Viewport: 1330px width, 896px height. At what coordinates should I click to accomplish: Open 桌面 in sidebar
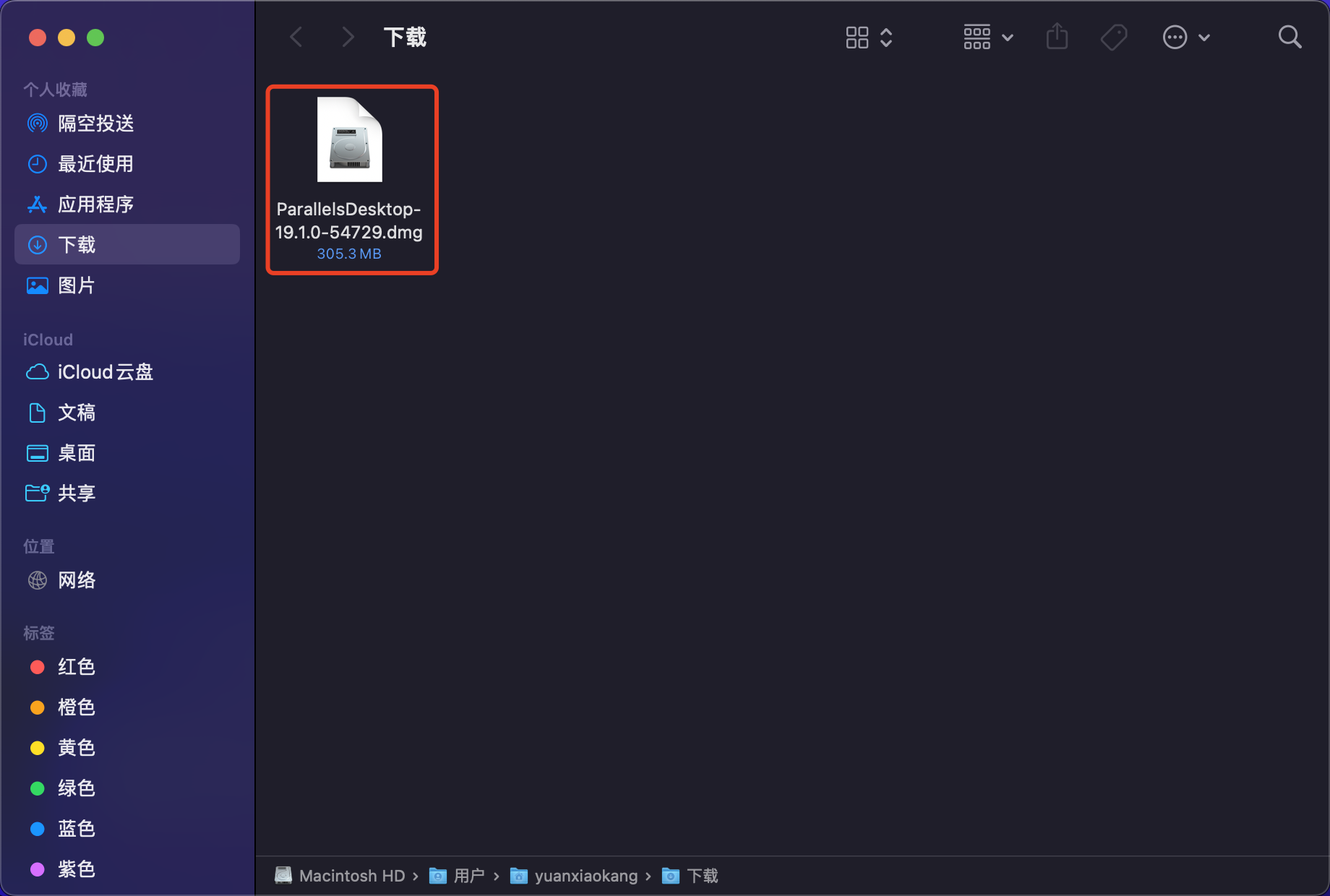coord(127,453)
